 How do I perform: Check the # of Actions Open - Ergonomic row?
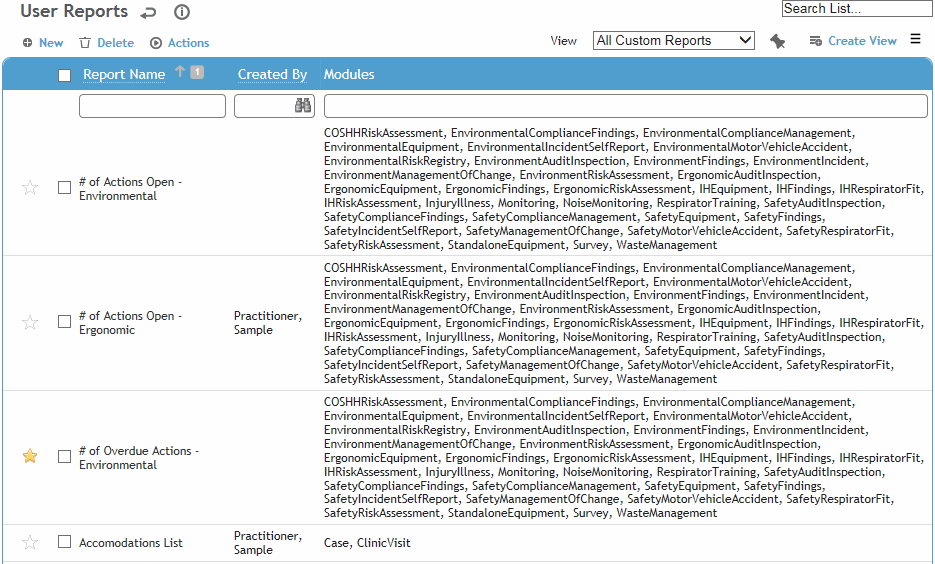click(x=64, y=322)
